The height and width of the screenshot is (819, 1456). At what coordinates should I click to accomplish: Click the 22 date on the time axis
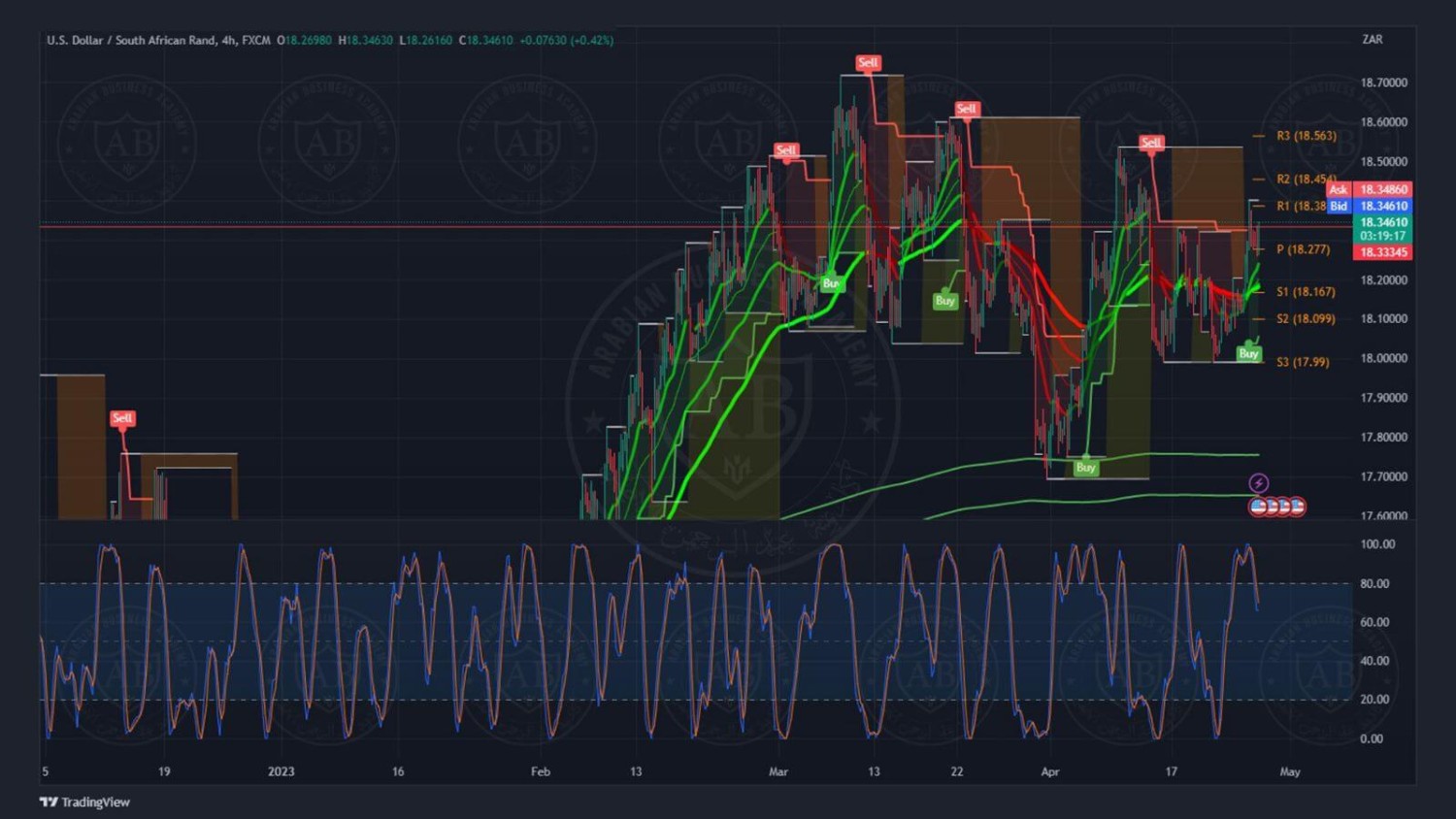(x=957, y=771)
